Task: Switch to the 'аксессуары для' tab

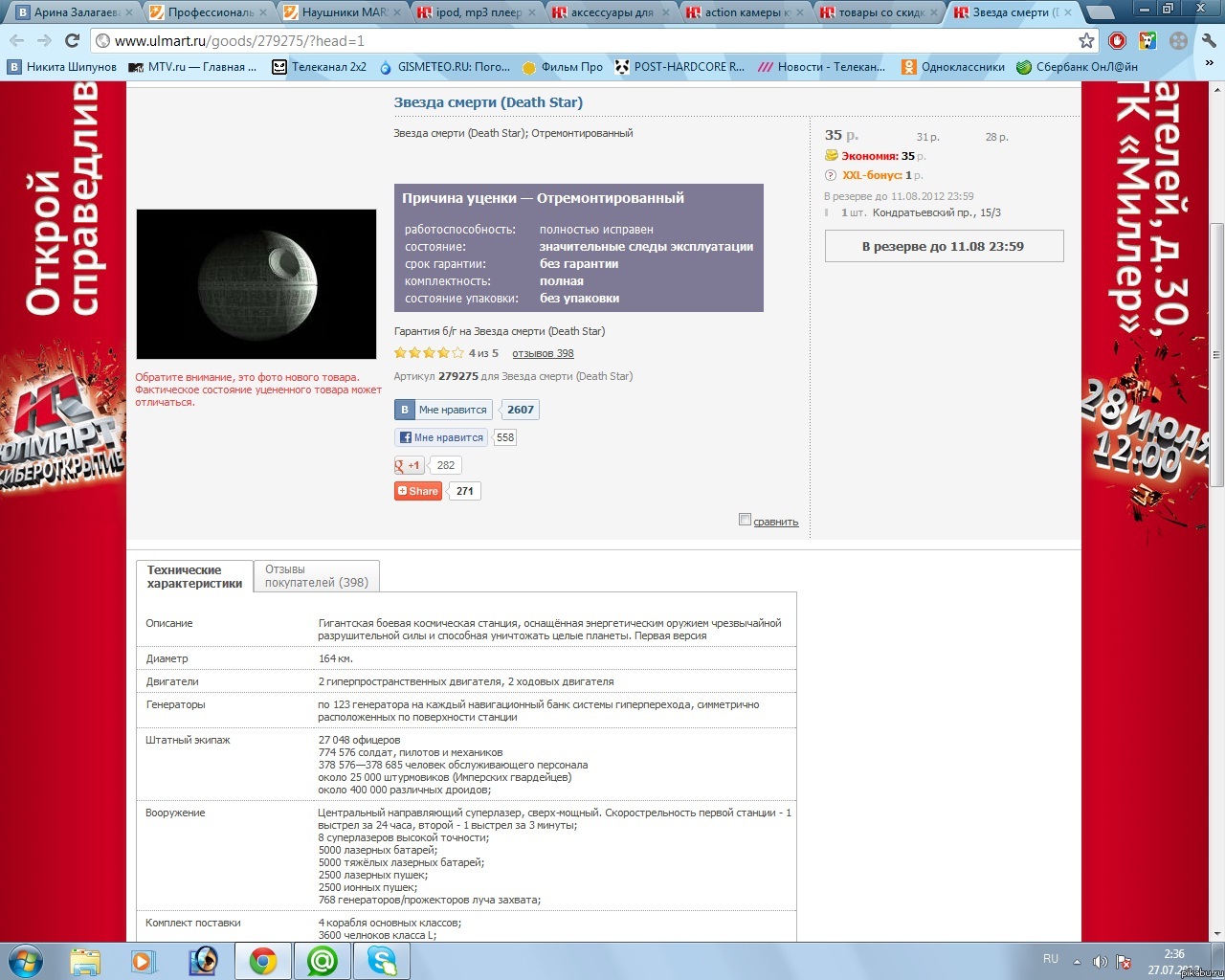Action: pos(609,12)
